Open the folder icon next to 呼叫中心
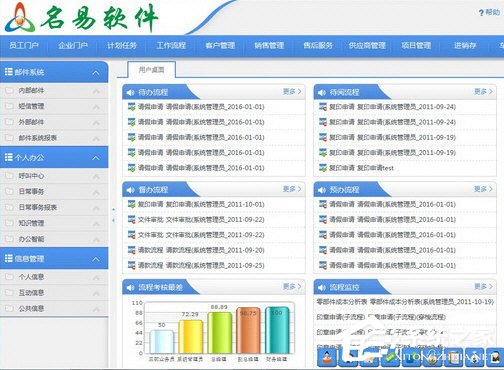Image resolution: width=504 pixels, height=370 pixels. click(x=9, y=176)
